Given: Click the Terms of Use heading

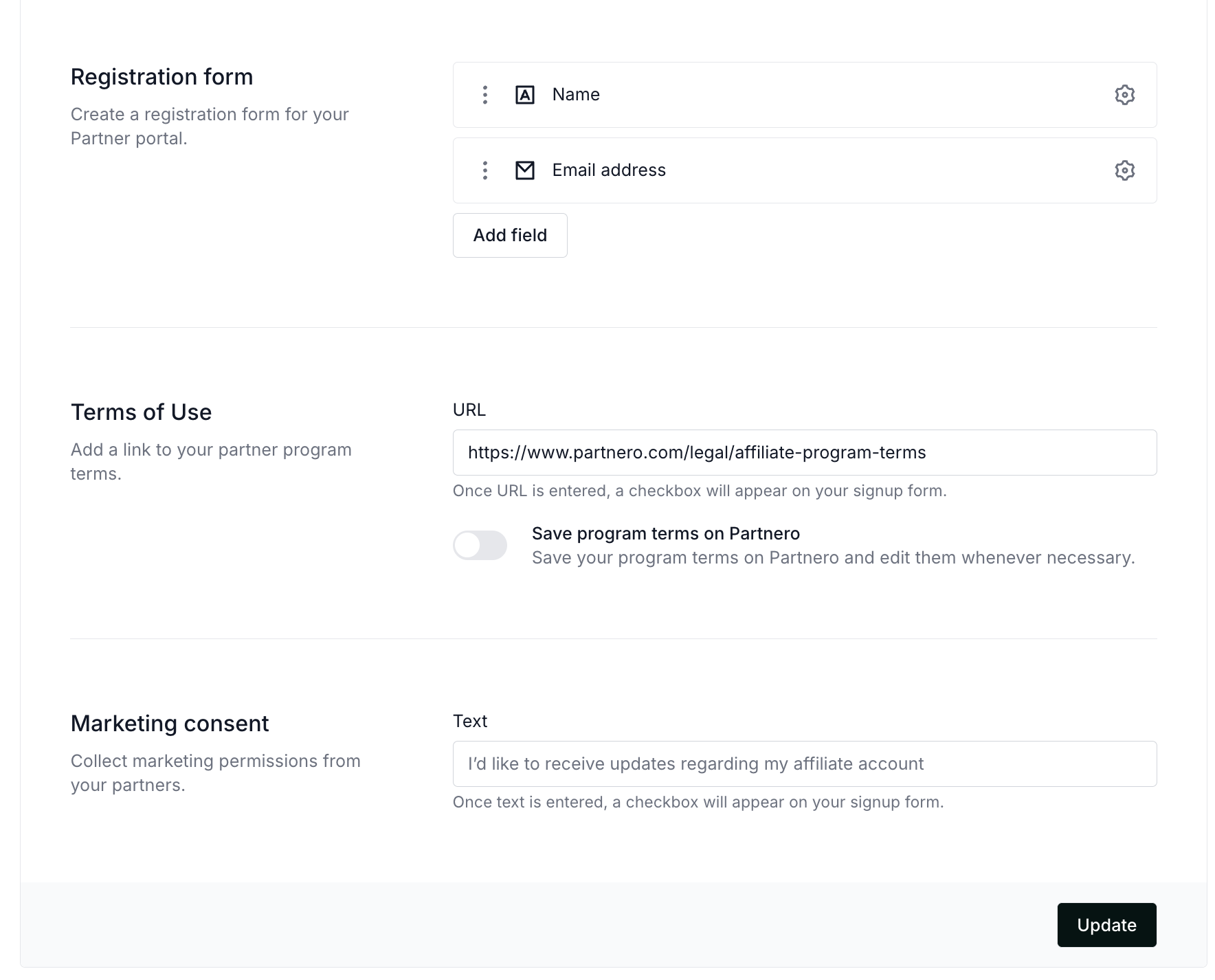Looking at the screenshot, I should coord(141,412).
